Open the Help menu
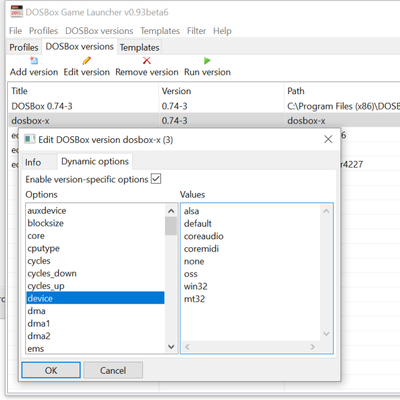400x400 pixels. point(222,31)
